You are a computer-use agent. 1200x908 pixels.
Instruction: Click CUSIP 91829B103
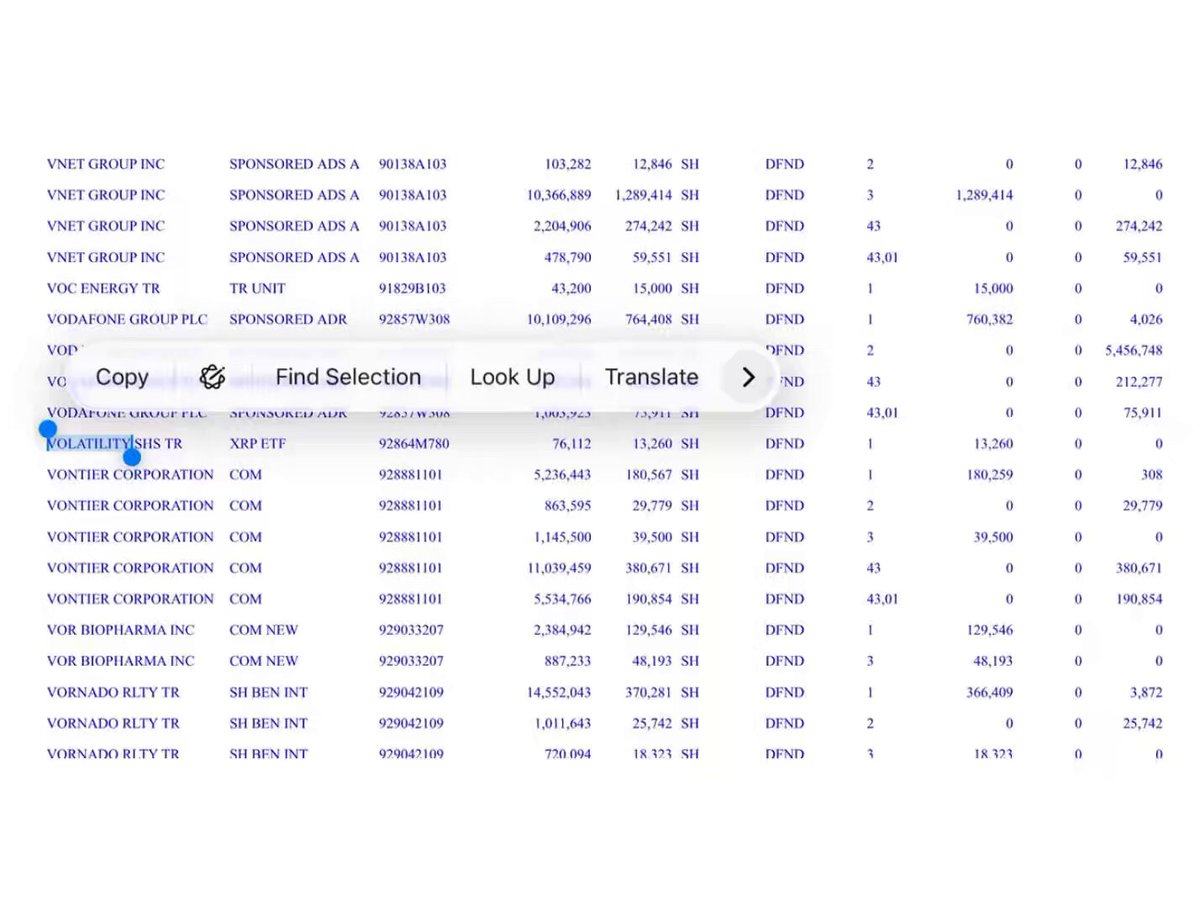(x=412, y=289)
